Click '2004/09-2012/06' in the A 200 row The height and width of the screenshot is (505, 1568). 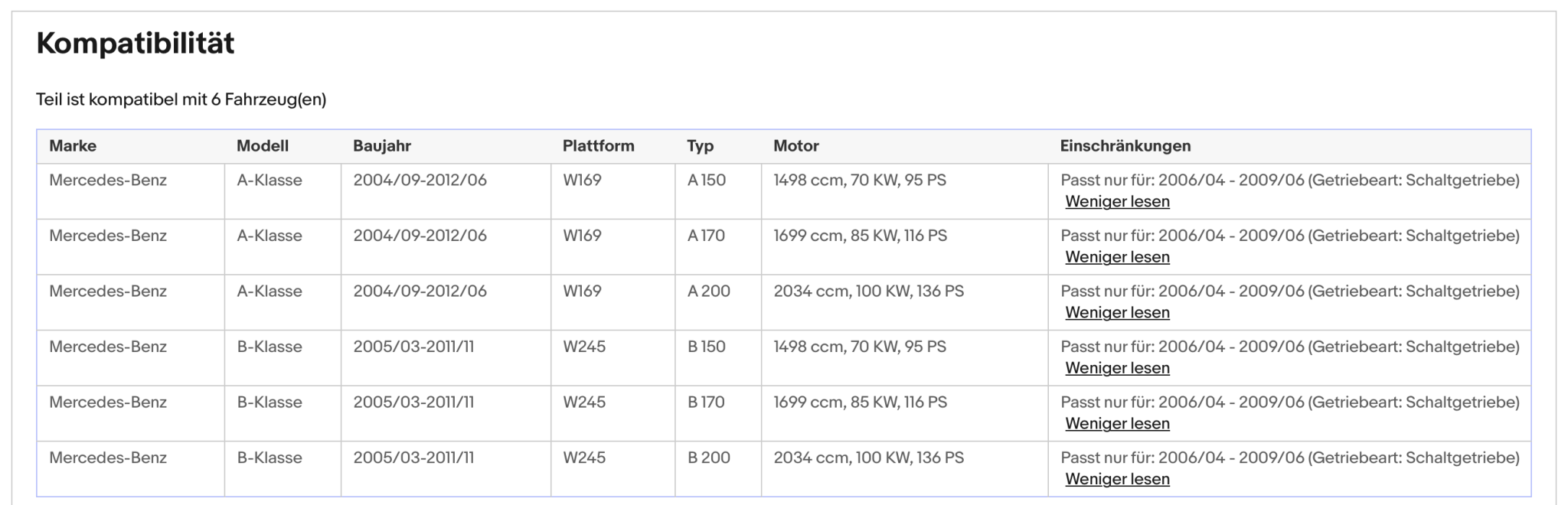420,292
